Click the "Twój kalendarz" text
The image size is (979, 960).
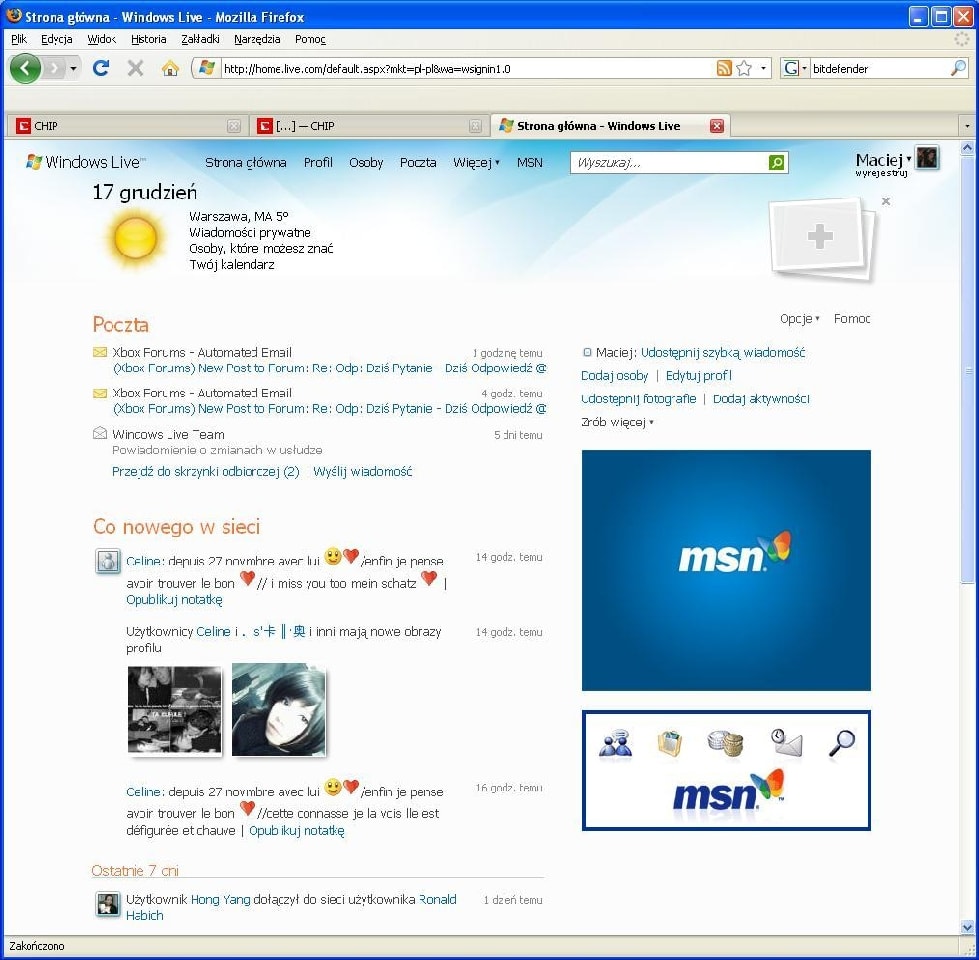pos(232,265)
